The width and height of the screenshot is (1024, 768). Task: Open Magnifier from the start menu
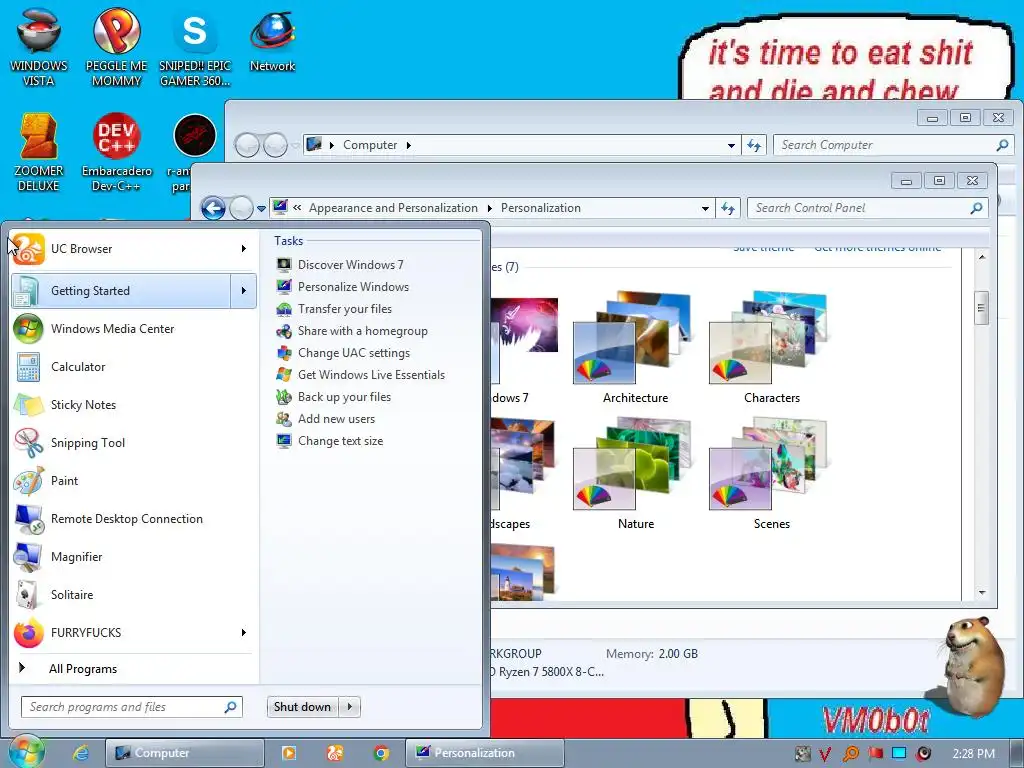click(133, 556)
